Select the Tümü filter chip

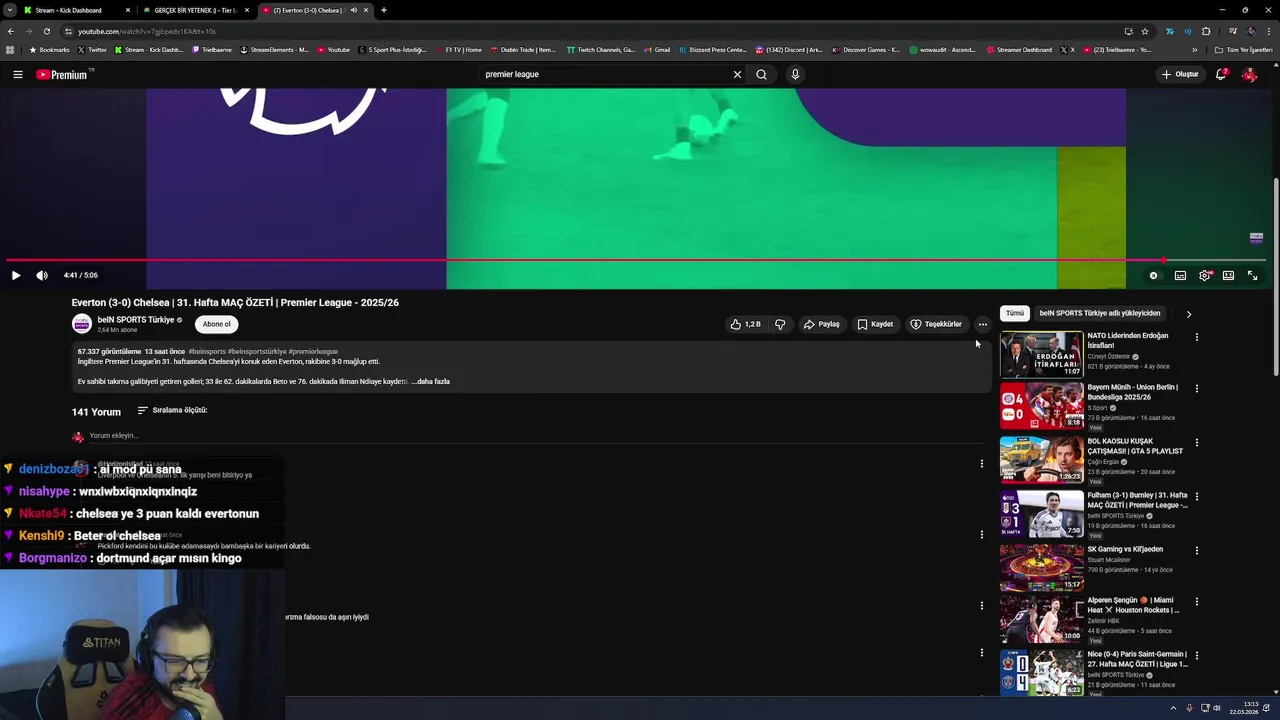click(1015, 313)
